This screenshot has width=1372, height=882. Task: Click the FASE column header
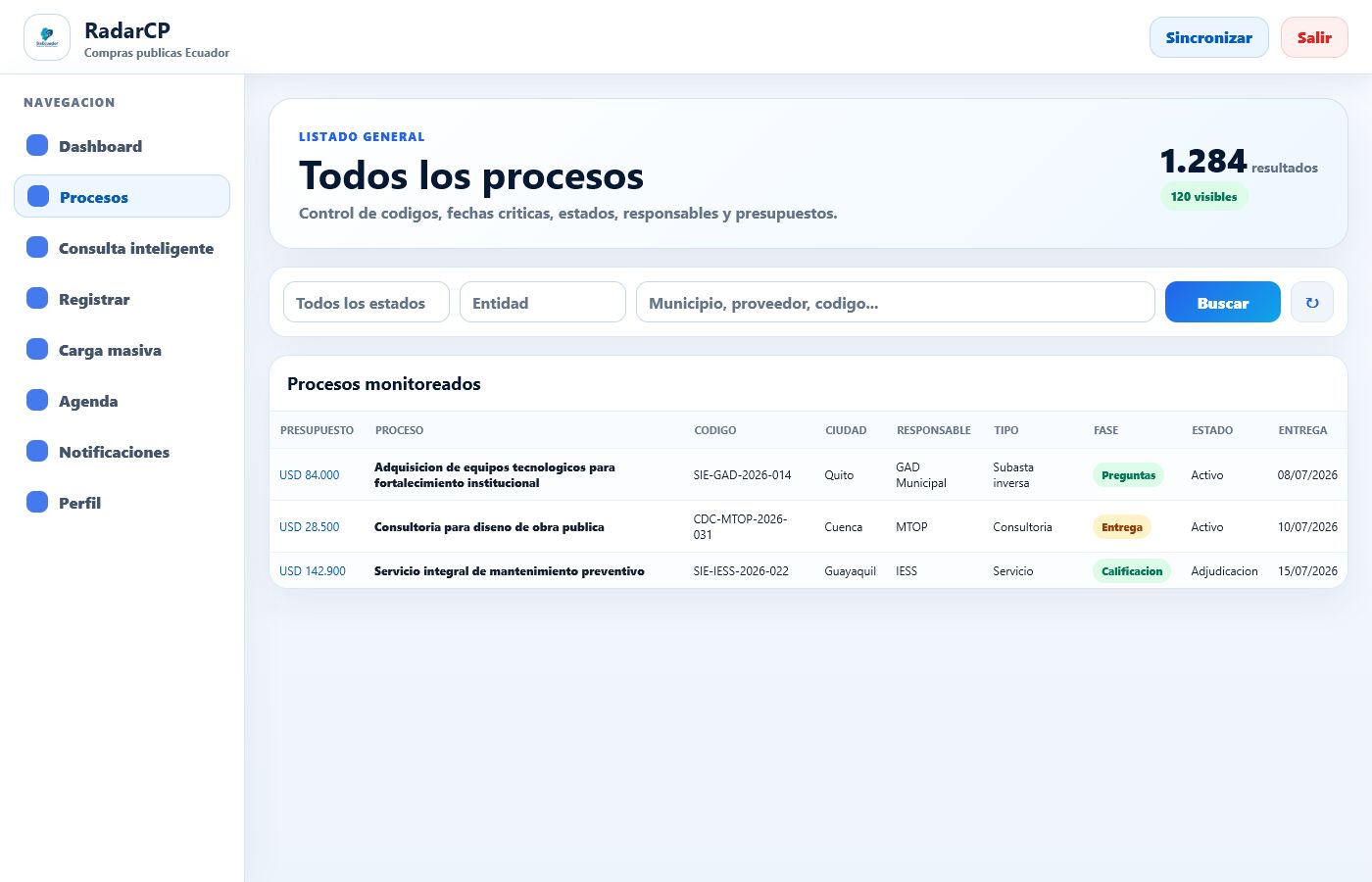point(1105,430)
